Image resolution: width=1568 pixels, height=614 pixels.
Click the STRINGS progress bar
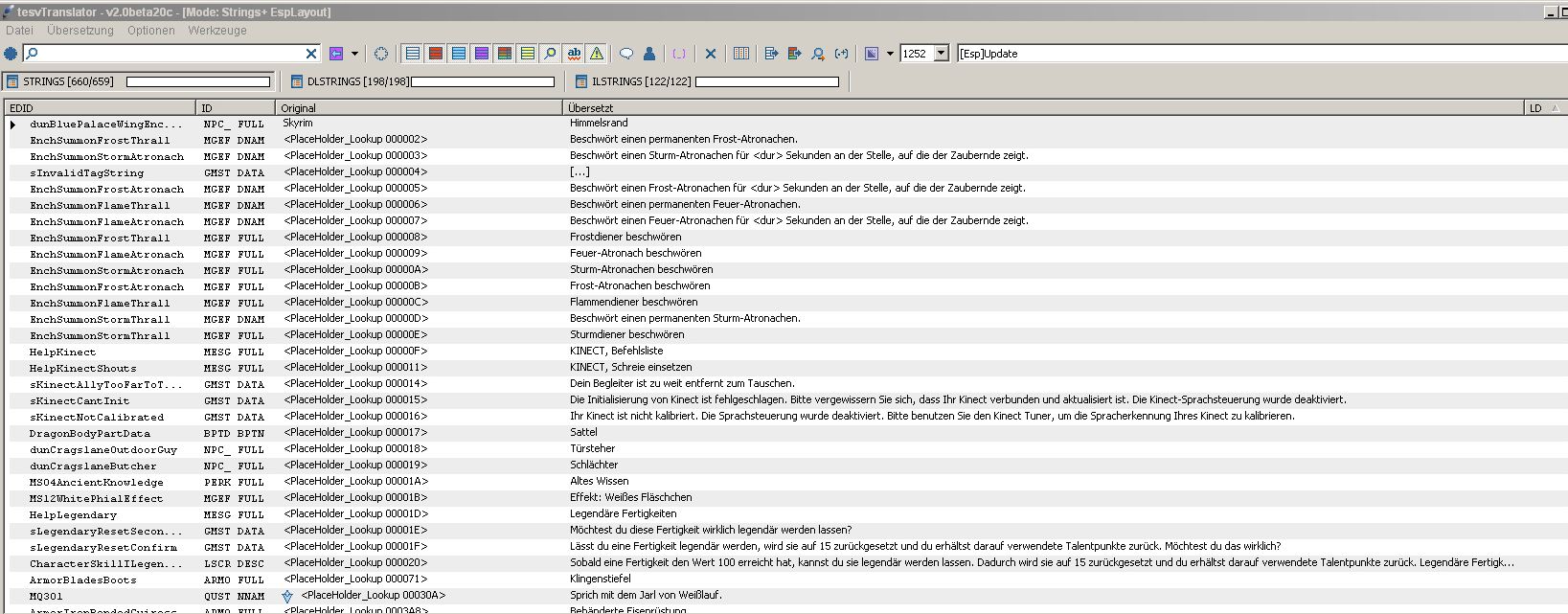tap(198, 81)
